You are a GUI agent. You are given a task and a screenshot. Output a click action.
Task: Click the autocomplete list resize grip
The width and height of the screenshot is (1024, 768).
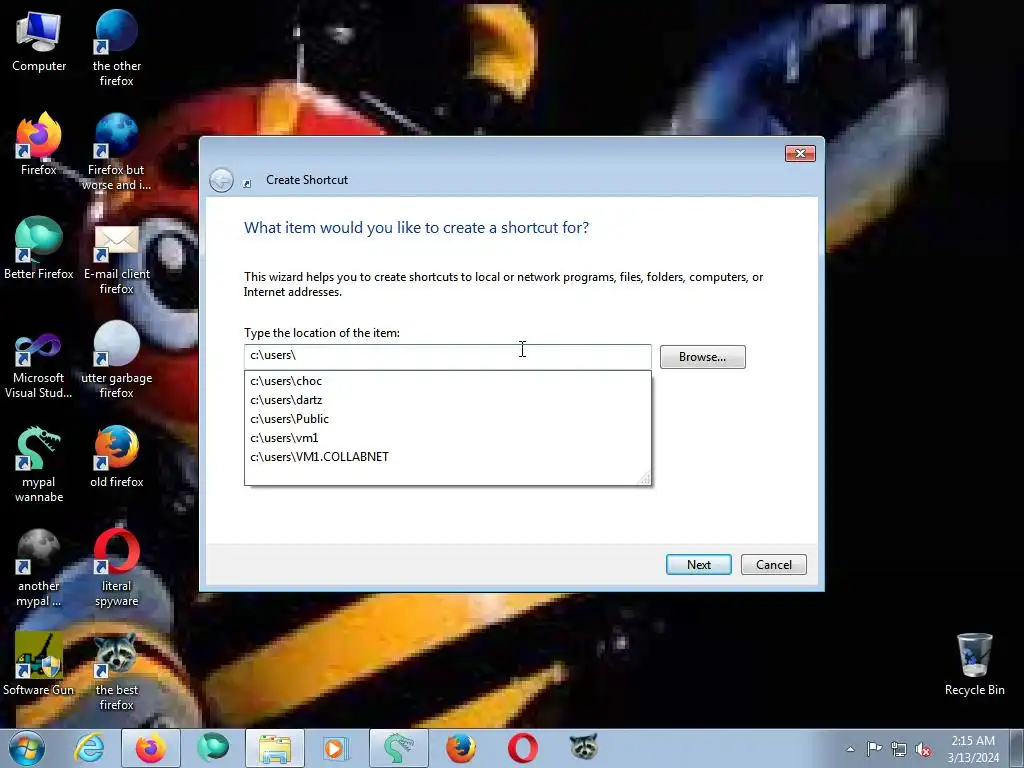click(645, 479)
